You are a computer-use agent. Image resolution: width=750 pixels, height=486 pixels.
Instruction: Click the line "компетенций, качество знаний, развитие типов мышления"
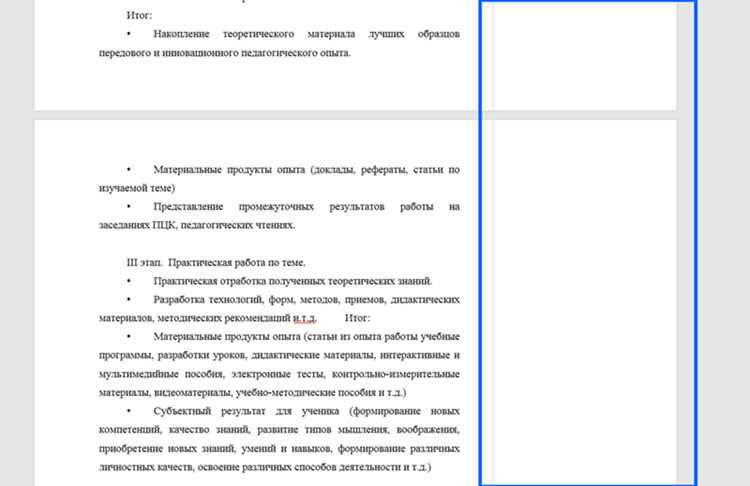pos(279,430)
